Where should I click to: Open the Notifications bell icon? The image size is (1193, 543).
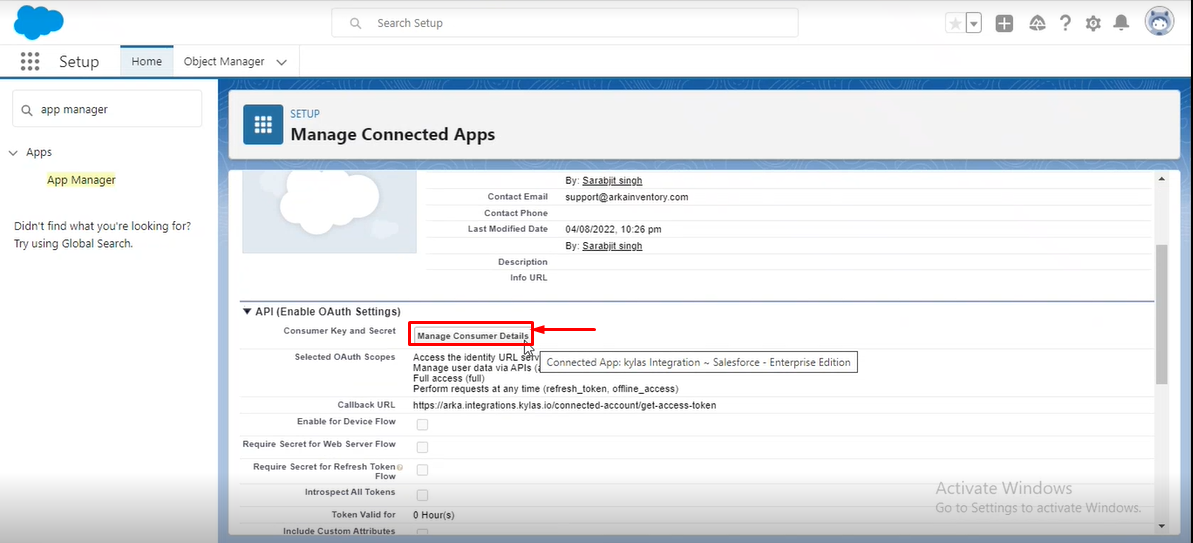pyautogui.click(x=1121, y=24)
